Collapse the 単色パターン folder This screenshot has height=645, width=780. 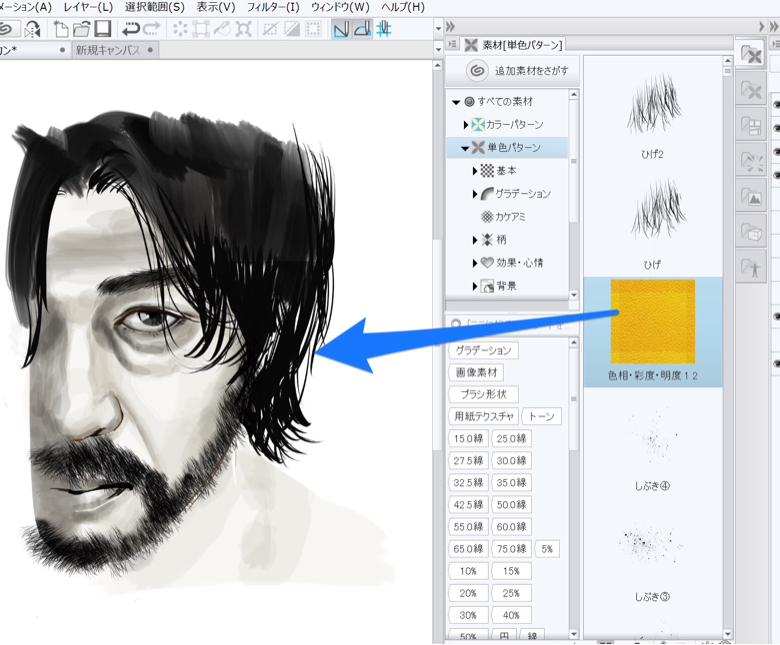pyautogui.click(x=465, y=148)
